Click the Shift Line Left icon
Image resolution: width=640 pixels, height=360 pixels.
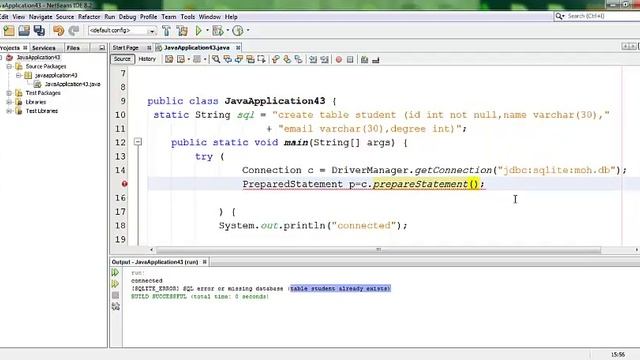pyautogui.click(x=313, y=60)
